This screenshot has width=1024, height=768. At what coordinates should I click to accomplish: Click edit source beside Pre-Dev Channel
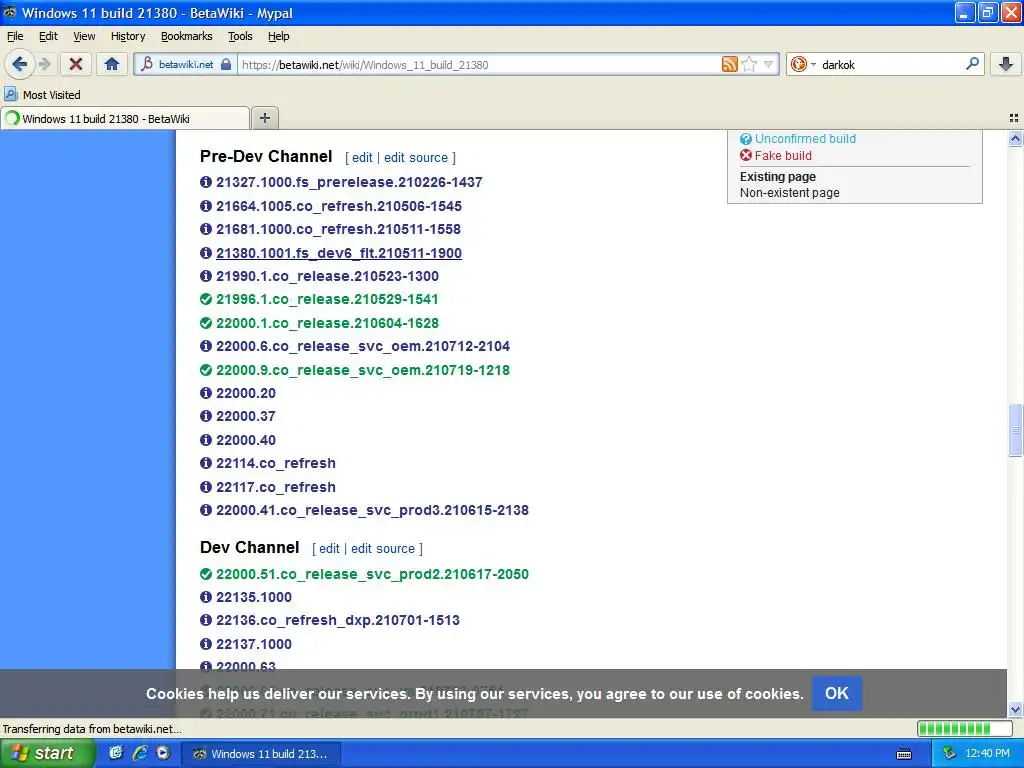(415, 157)
